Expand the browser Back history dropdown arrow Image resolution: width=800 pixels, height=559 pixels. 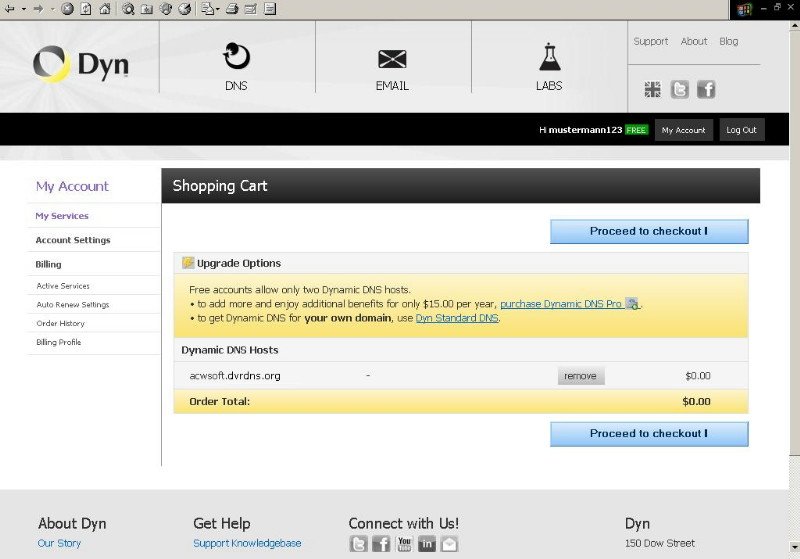[23, 9]
